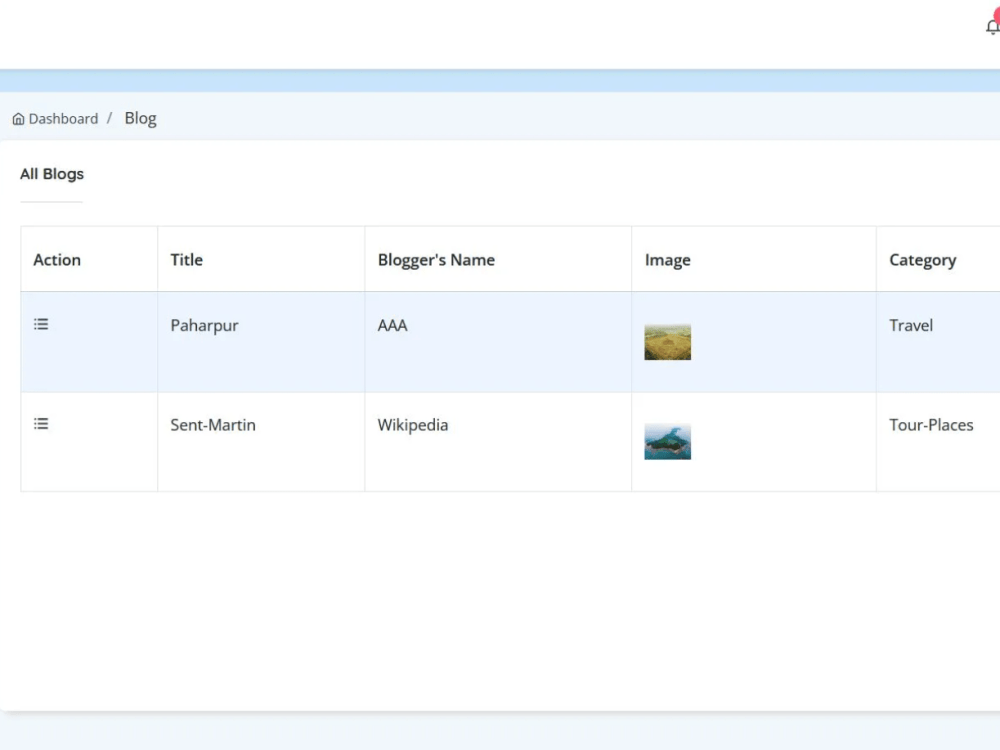This screenshot has width=1000, height=750.
Task: Open the action menu for the Sent-Martin row
Action: [41, 424]
